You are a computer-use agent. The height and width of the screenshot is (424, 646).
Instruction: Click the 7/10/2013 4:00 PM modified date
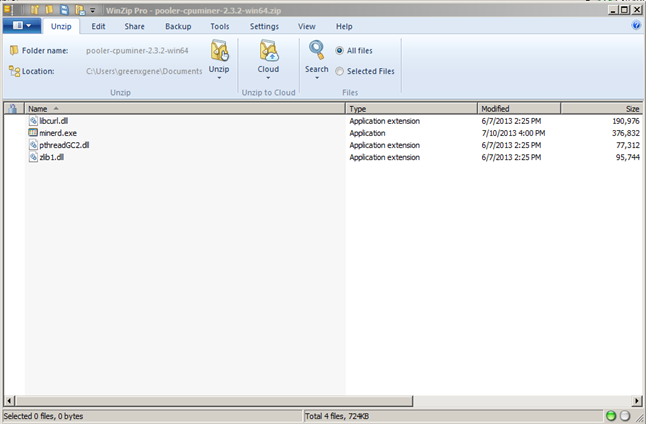[513, 133]
